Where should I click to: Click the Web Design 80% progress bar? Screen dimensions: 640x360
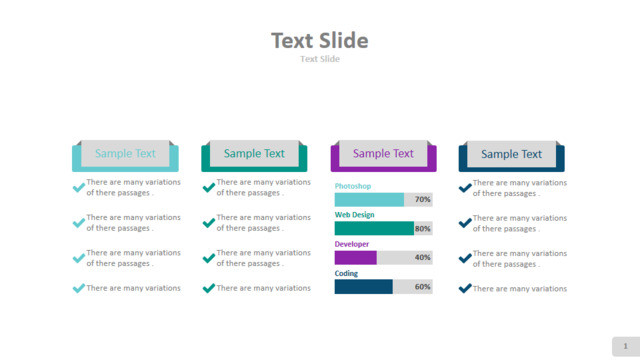point(384,229)
